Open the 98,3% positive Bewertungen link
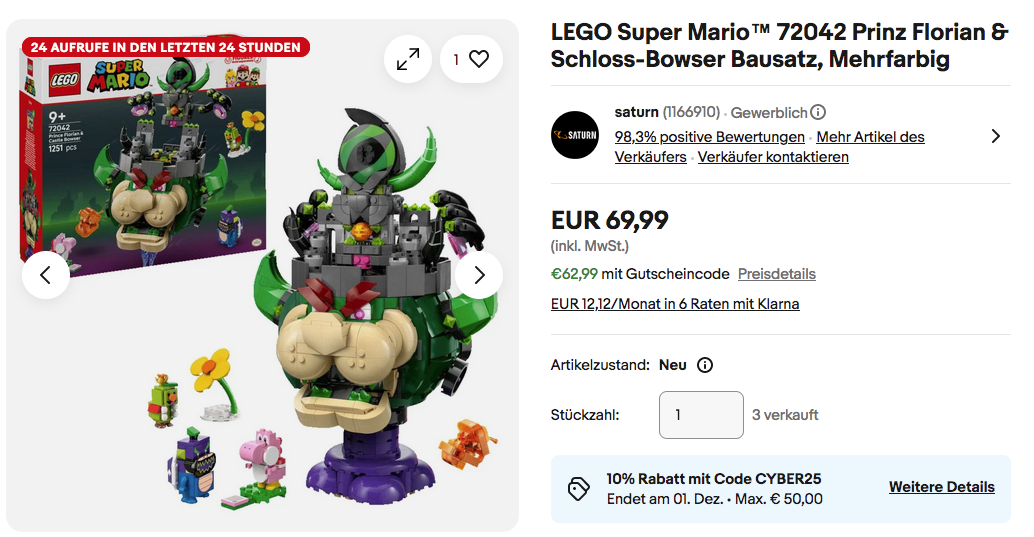1034x537 pixels. coord(709,137)
